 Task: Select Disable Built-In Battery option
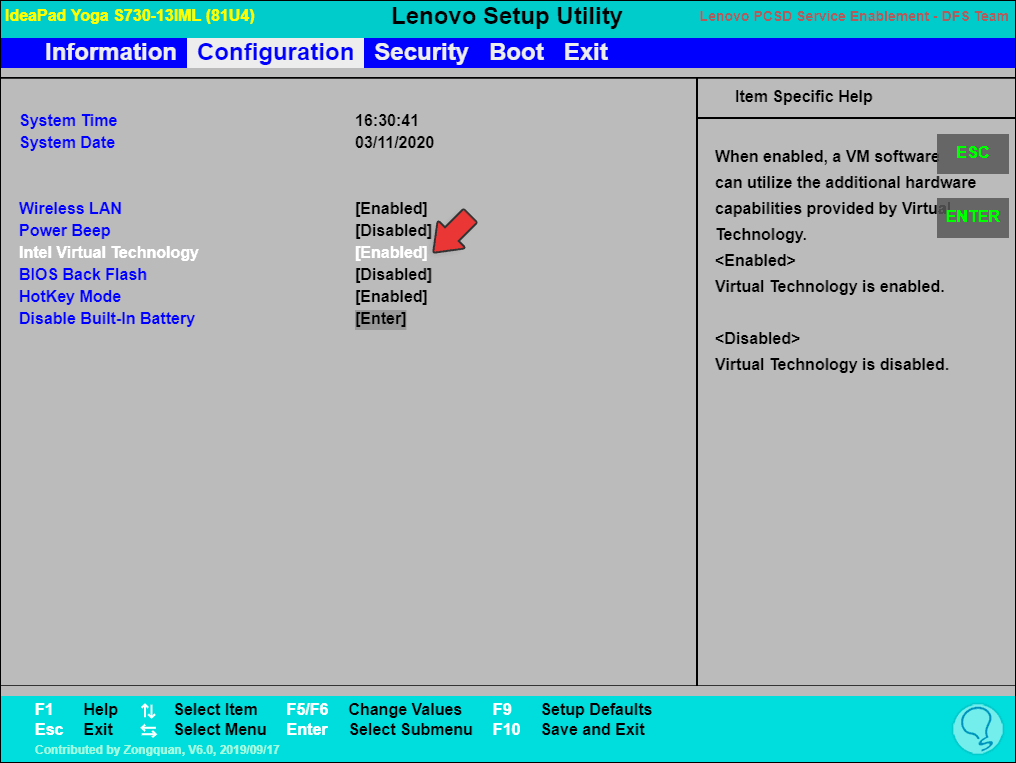(107, 319)
